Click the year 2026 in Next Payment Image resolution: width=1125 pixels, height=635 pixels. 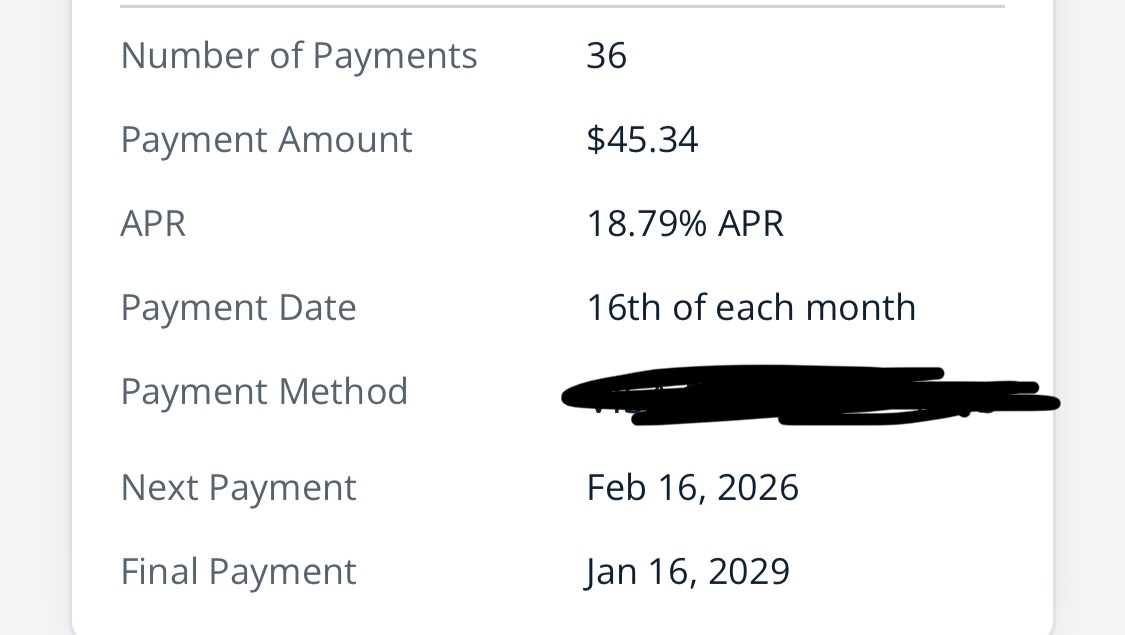[x=758, y=488]
